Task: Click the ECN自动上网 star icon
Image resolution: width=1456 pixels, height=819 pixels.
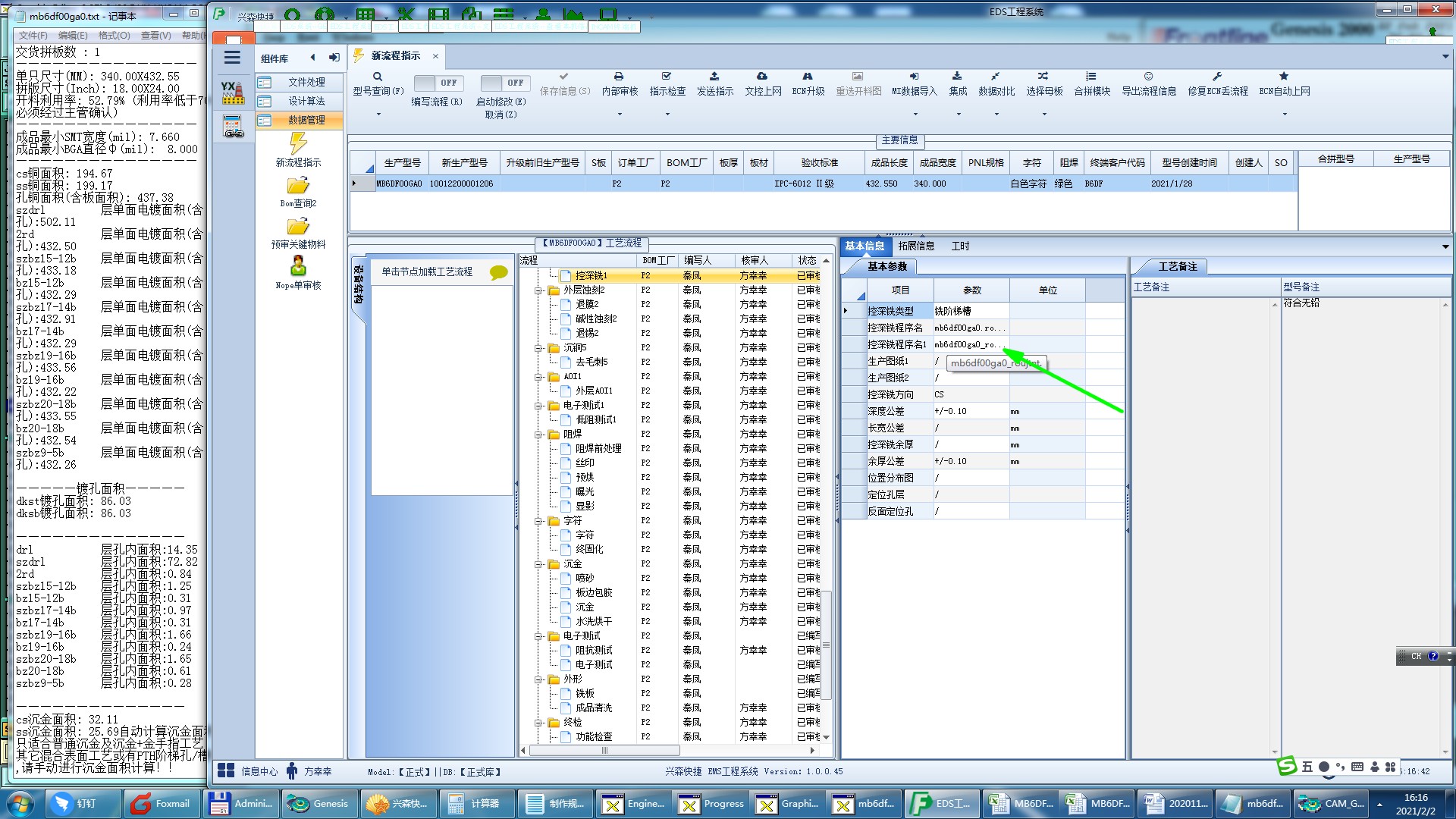Action: coord(1283,77)
